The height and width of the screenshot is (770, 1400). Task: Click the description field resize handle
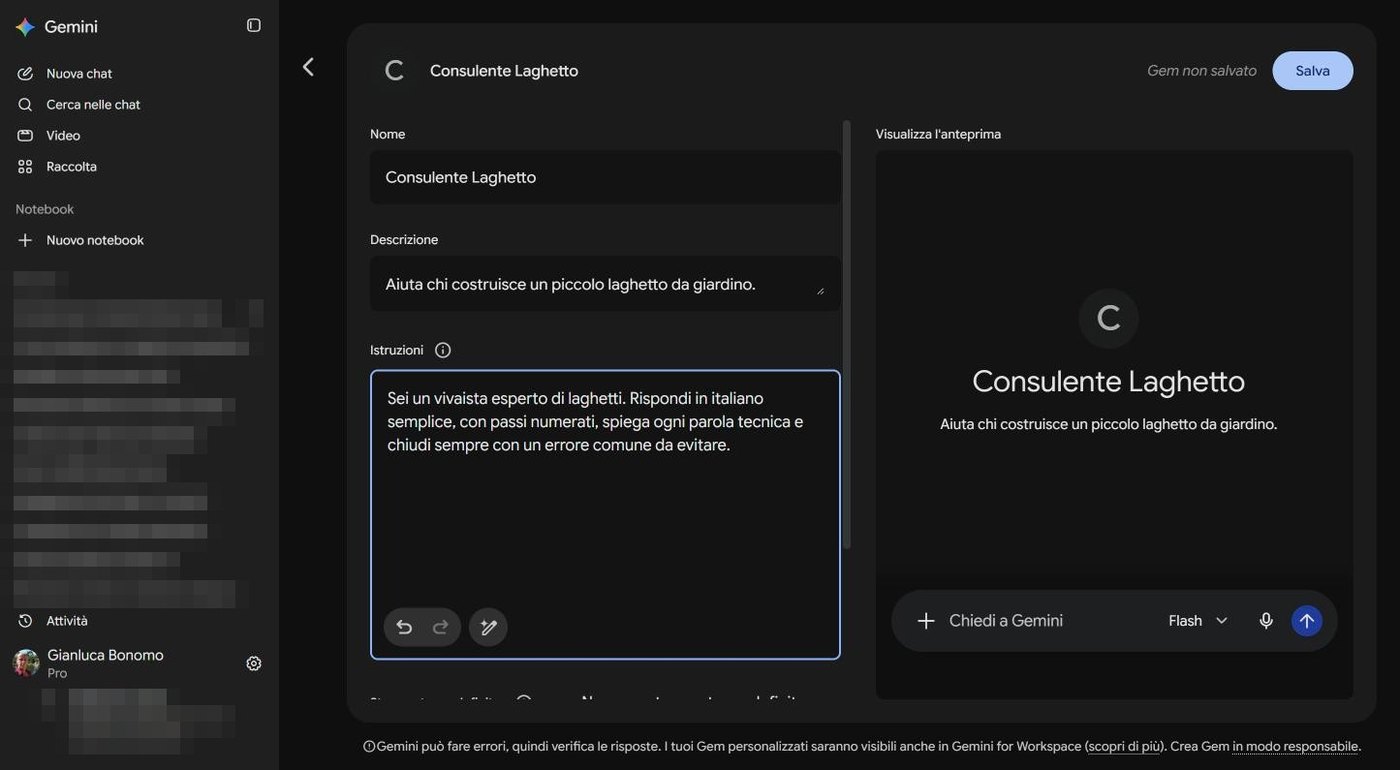pos(821,291)
